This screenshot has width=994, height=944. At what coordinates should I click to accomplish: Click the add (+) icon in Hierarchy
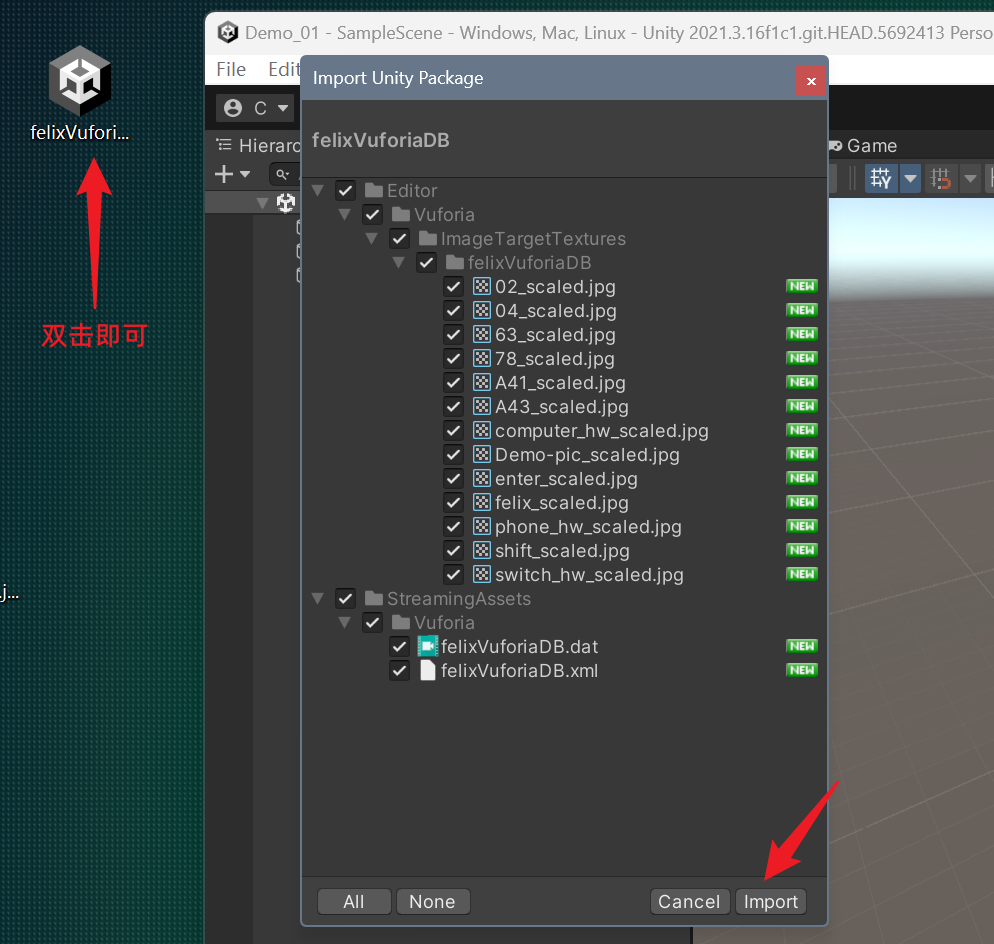click(x=224, y=174)
